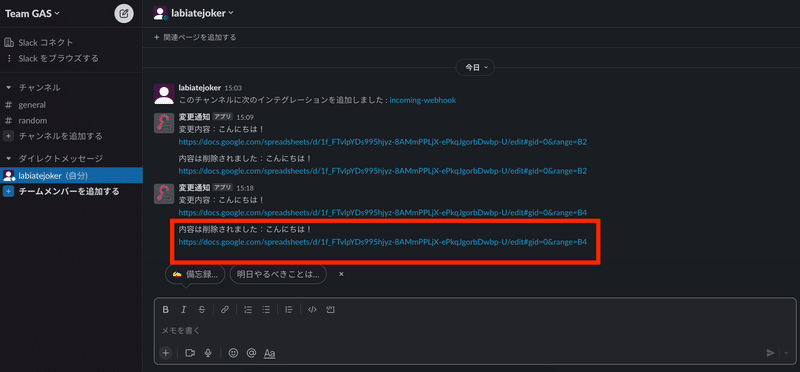The width and height of the screenshot is (800, 372).
Task: Click the 15:09 message timestamp
Action: [x=245, y=117]
